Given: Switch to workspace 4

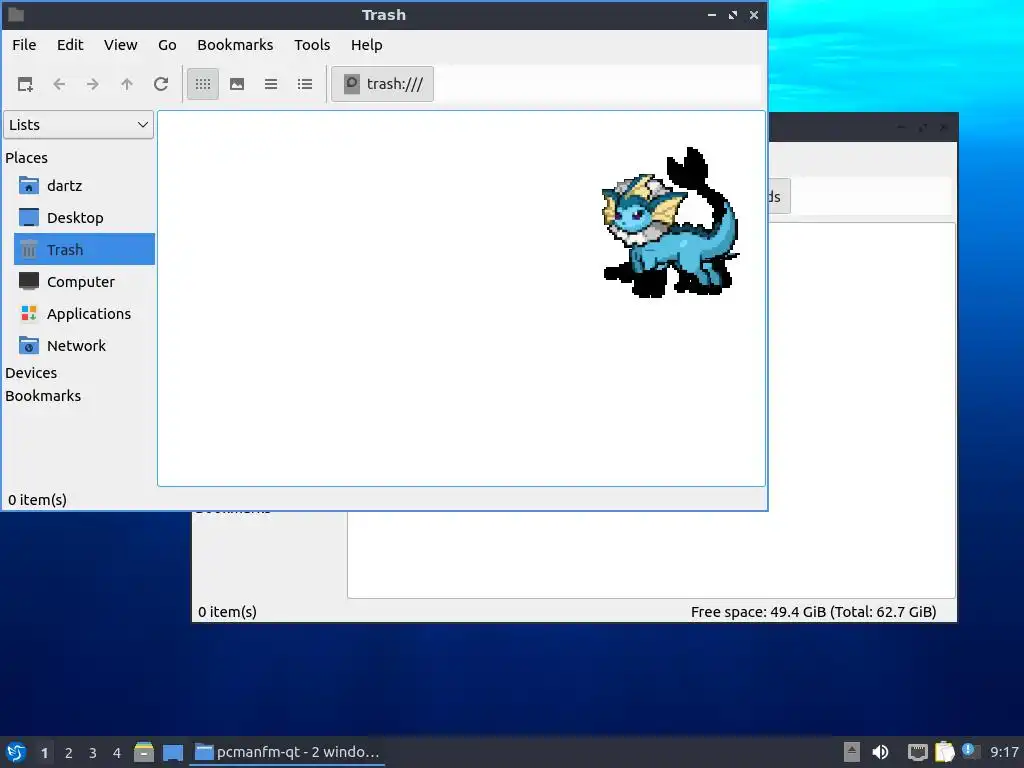Looking at the screenshot, I should pos(117,753).
